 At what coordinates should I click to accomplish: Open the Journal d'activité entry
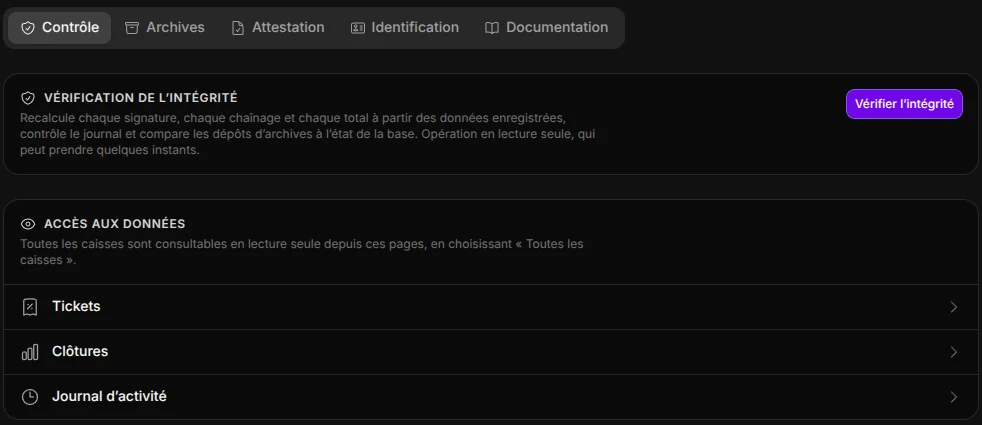491,397
